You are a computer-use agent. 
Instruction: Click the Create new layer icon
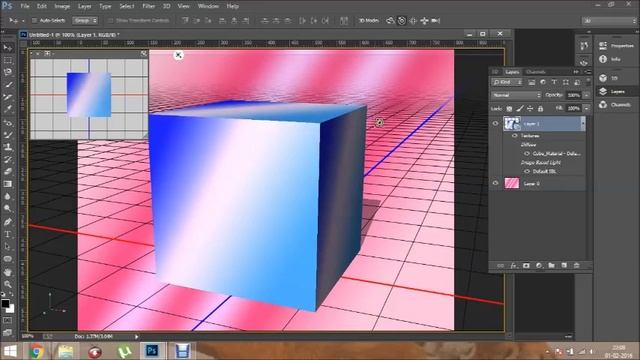pyautogui.click(x=564, y=266)
